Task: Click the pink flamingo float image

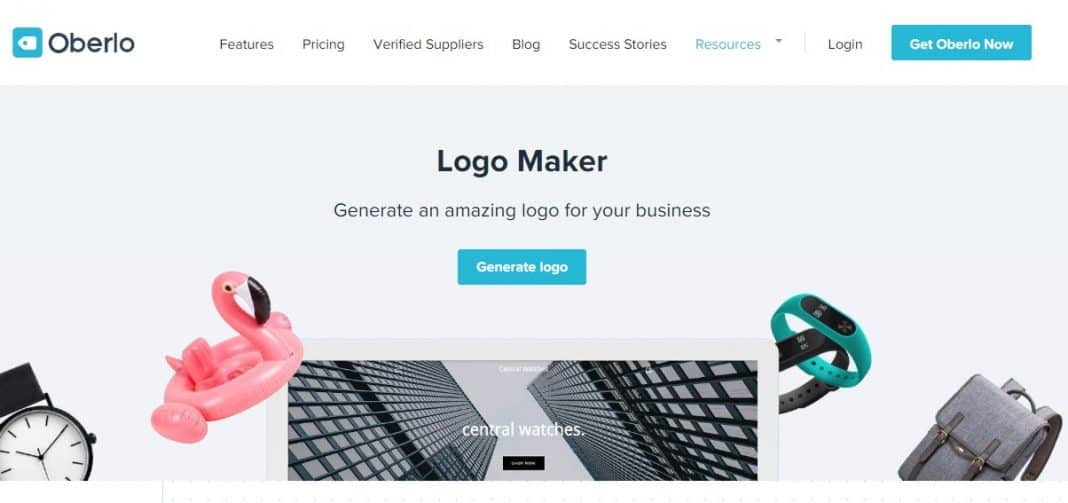Action: pyautogui.click(x=227, y=356)
